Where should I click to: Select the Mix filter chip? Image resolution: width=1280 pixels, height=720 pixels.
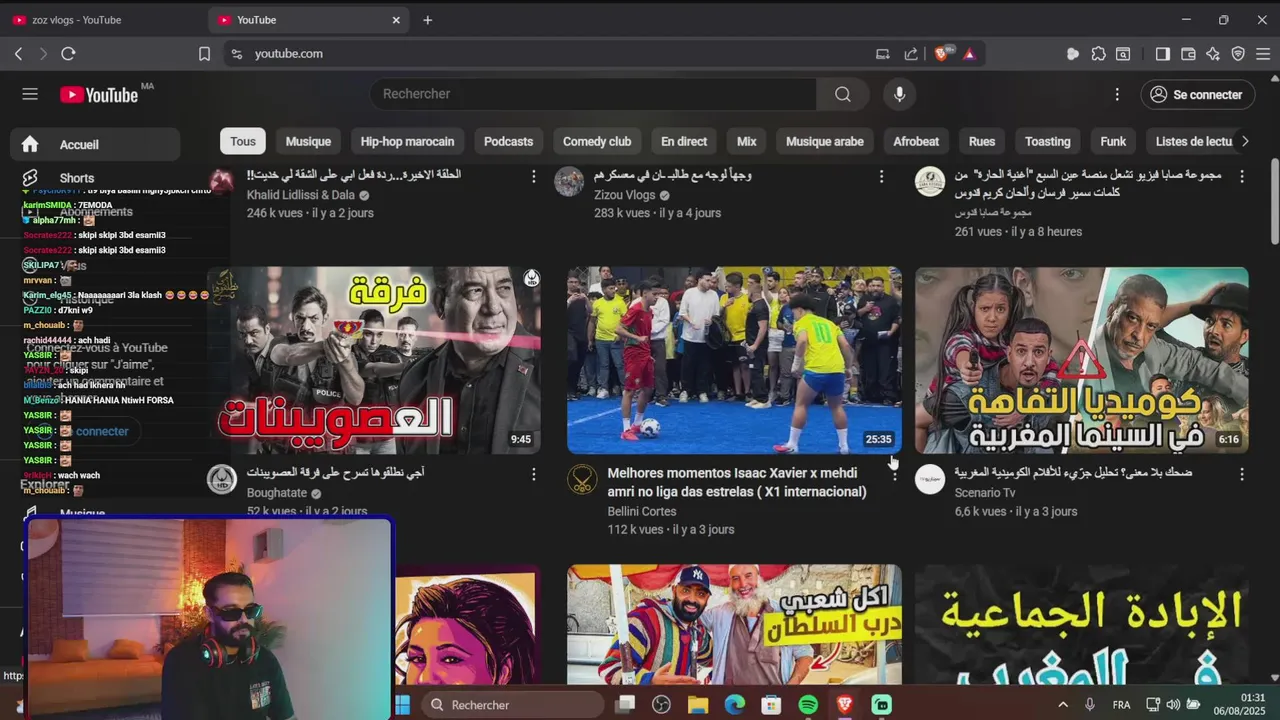pyautogui.click(x=747, y=141)
